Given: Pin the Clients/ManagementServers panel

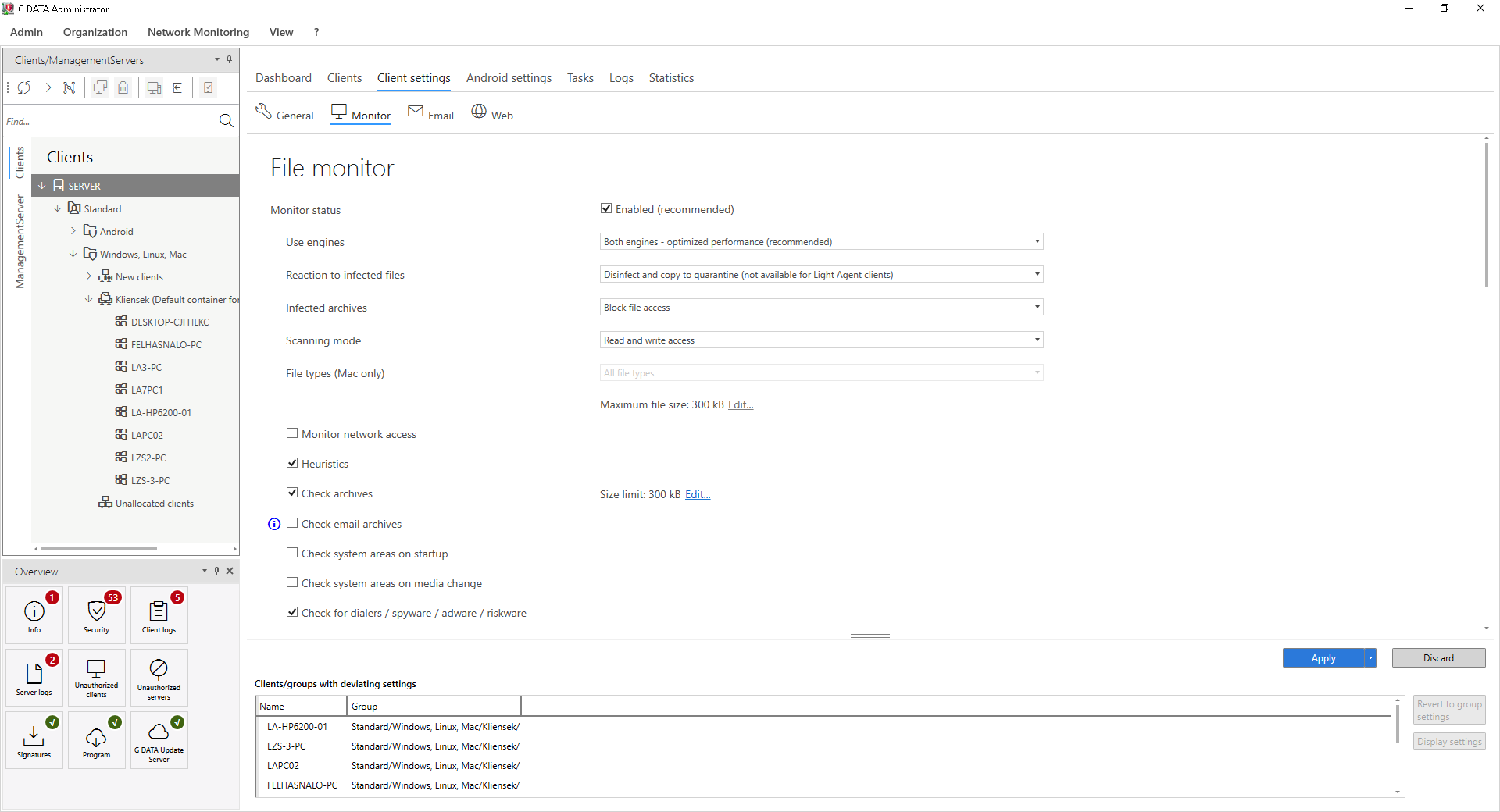Looking at the screenshot, I should point(229,59).
